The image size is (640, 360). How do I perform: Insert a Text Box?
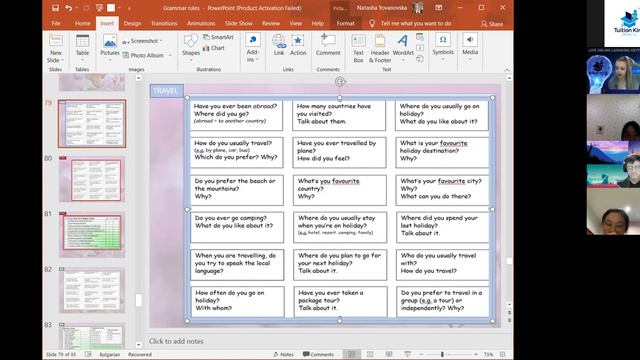point(358,48)
